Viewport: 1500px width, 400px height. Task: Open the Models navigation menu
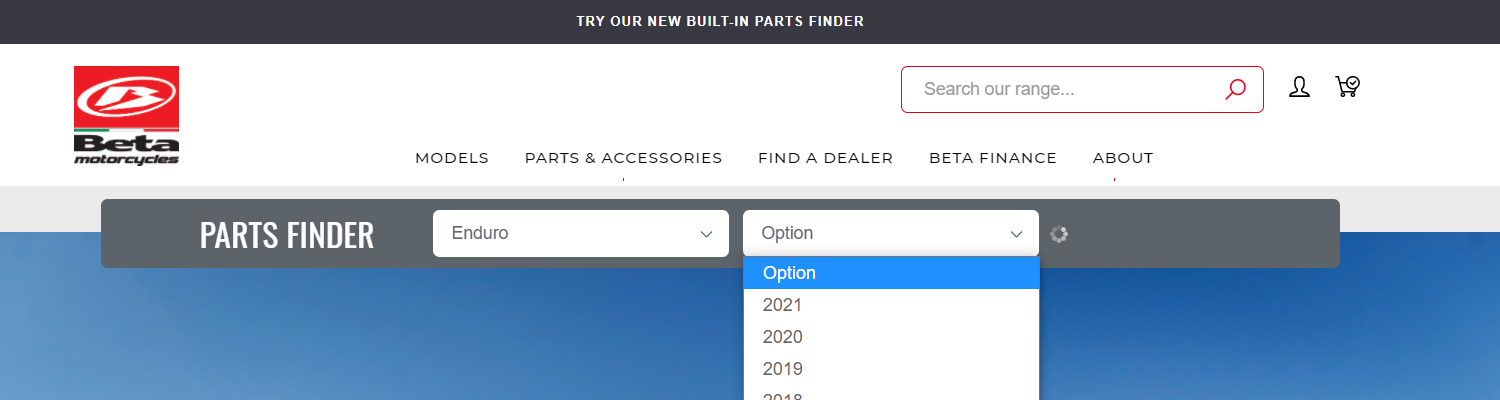452,158
